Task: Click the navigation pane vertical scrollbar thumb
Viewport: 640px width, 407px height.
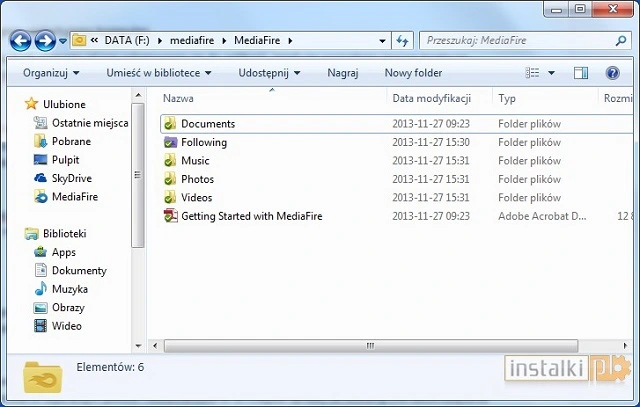Action: pos(138,176)
